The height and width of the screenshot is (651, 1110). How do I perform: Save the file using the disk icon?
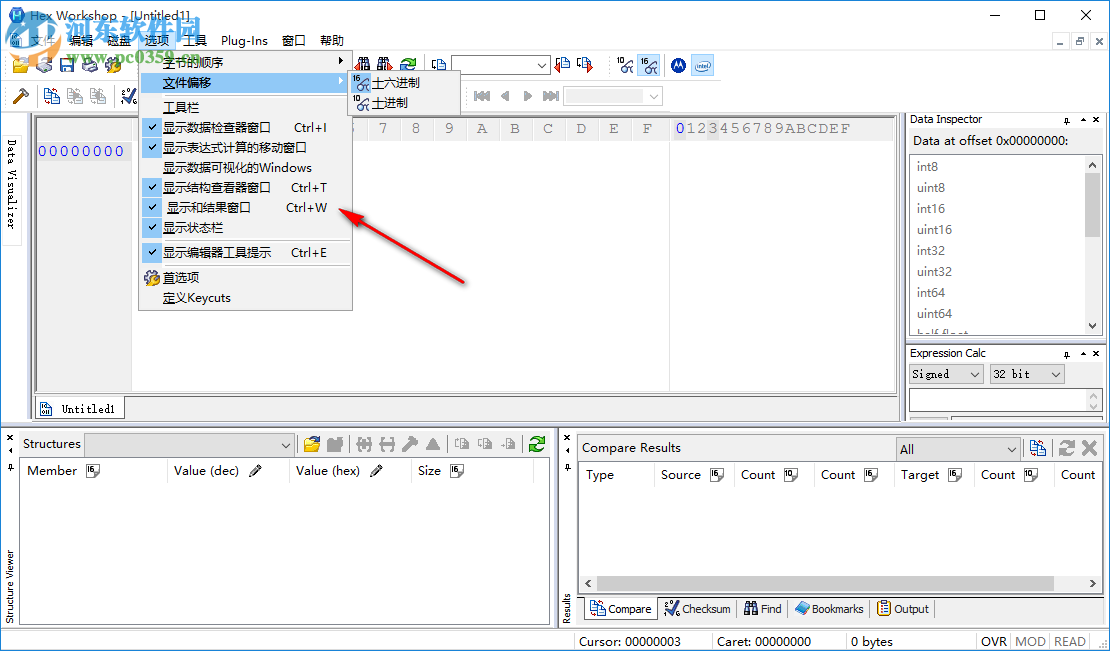(65, 64)
